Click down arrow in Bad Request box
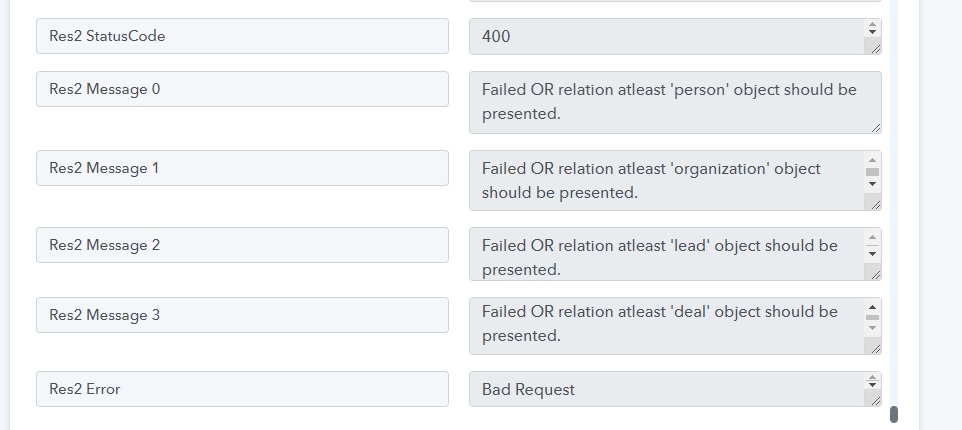962x430 pixels. coord(872,386)
